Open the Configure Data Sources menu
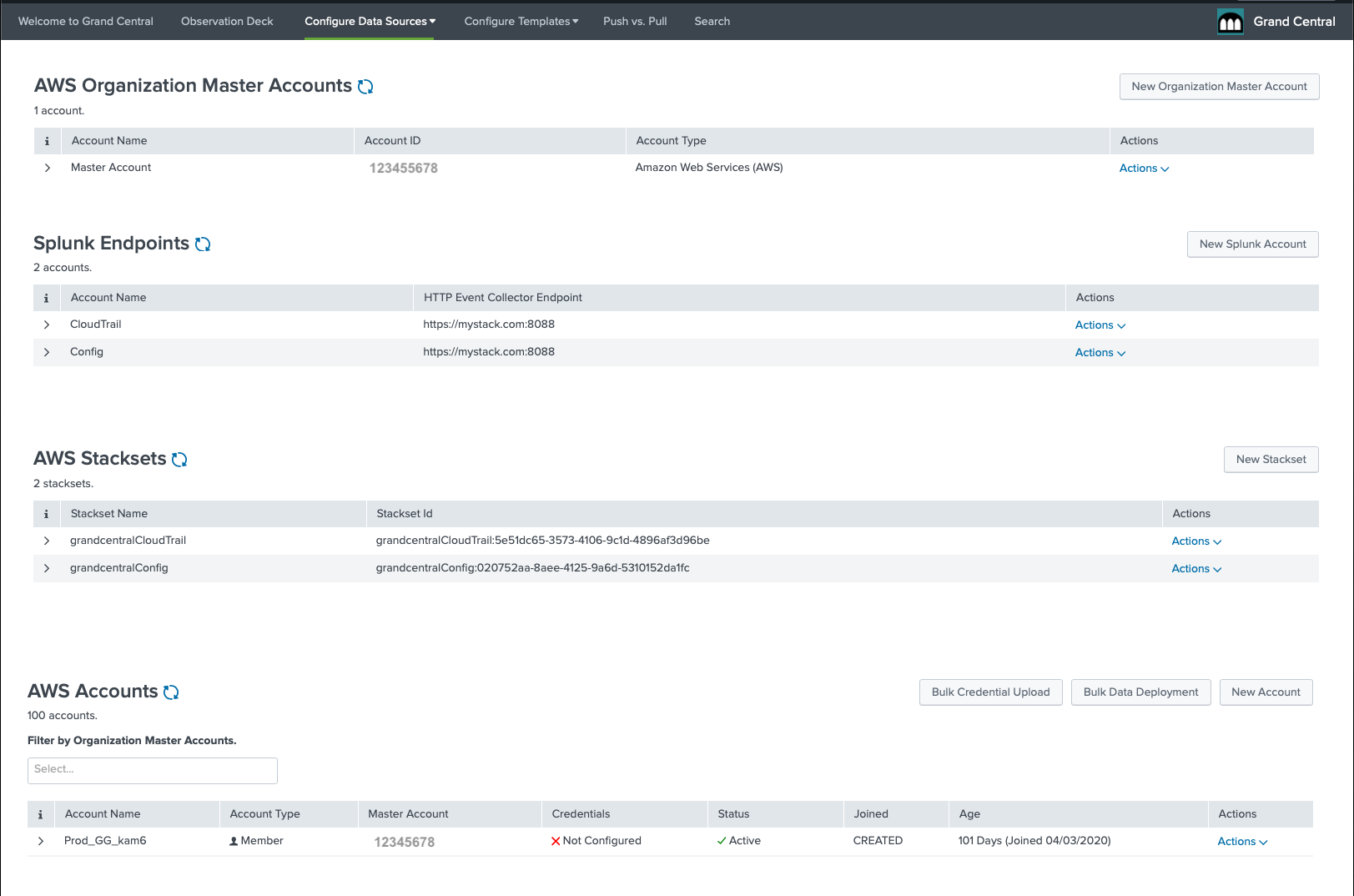The image size is (1354, 896). pyautogui.click(x=370, y=22)
